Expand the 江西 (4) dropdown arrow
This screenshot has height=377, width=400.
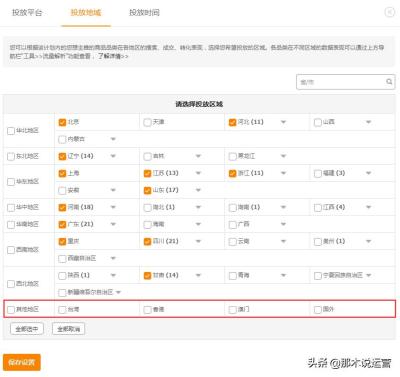tap(368, 207)
